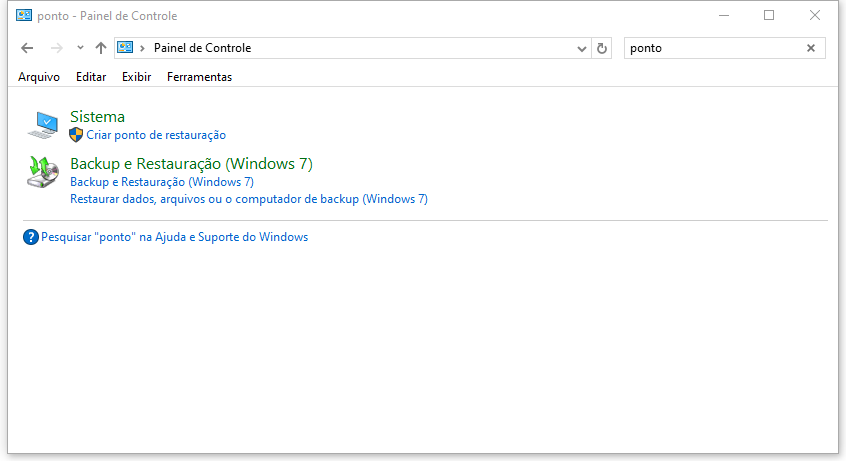Click the Backup e Restauração drive icon

(x=42, y=172)
